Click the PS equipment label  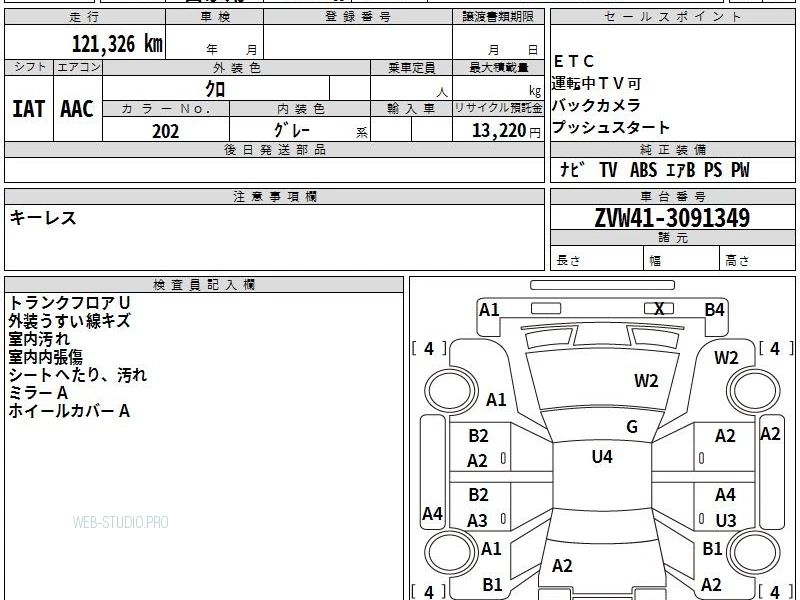713,170
